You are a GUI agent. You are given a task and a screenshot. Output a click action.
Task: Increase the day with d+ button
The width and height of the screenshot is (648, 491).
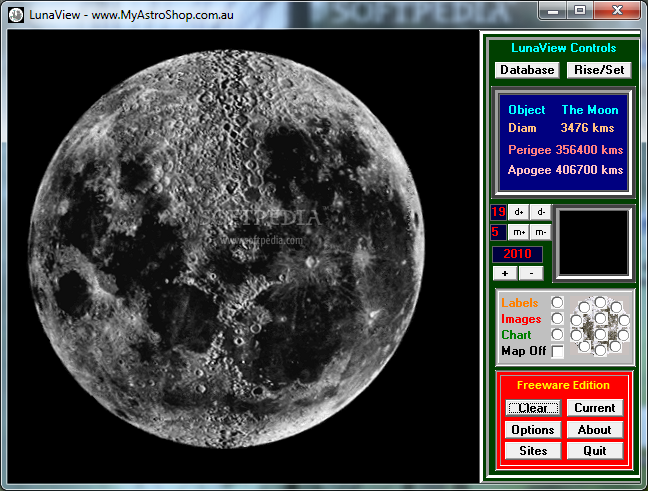(x=518, y=212)
